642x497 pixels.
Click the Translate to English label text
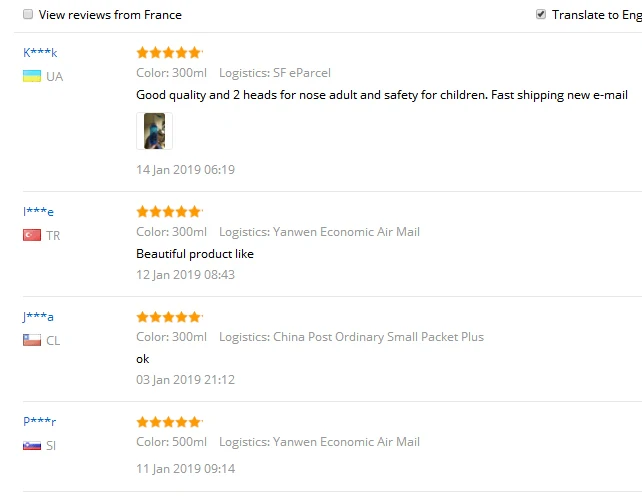click(597, 15)
